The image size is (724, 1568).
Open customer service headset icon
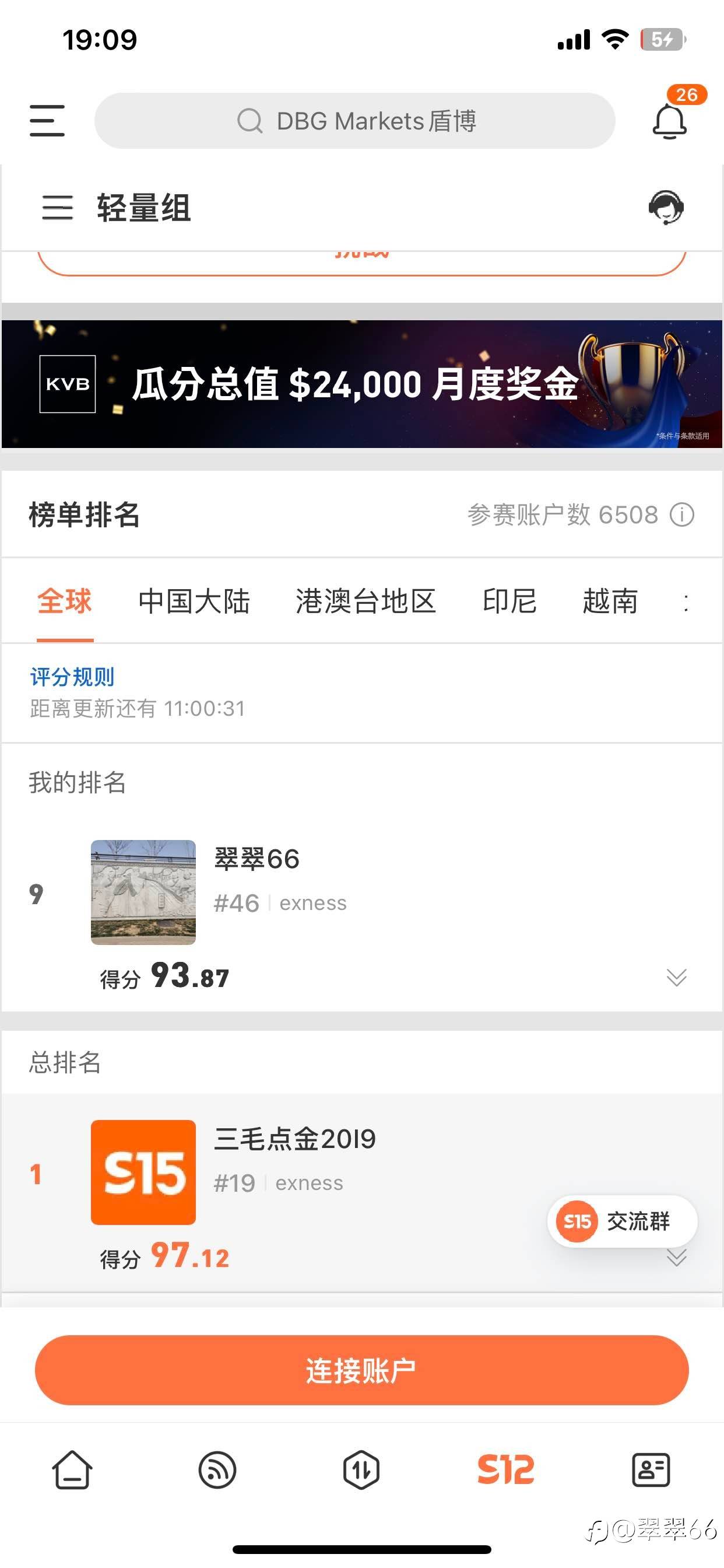tap(666, 208)
